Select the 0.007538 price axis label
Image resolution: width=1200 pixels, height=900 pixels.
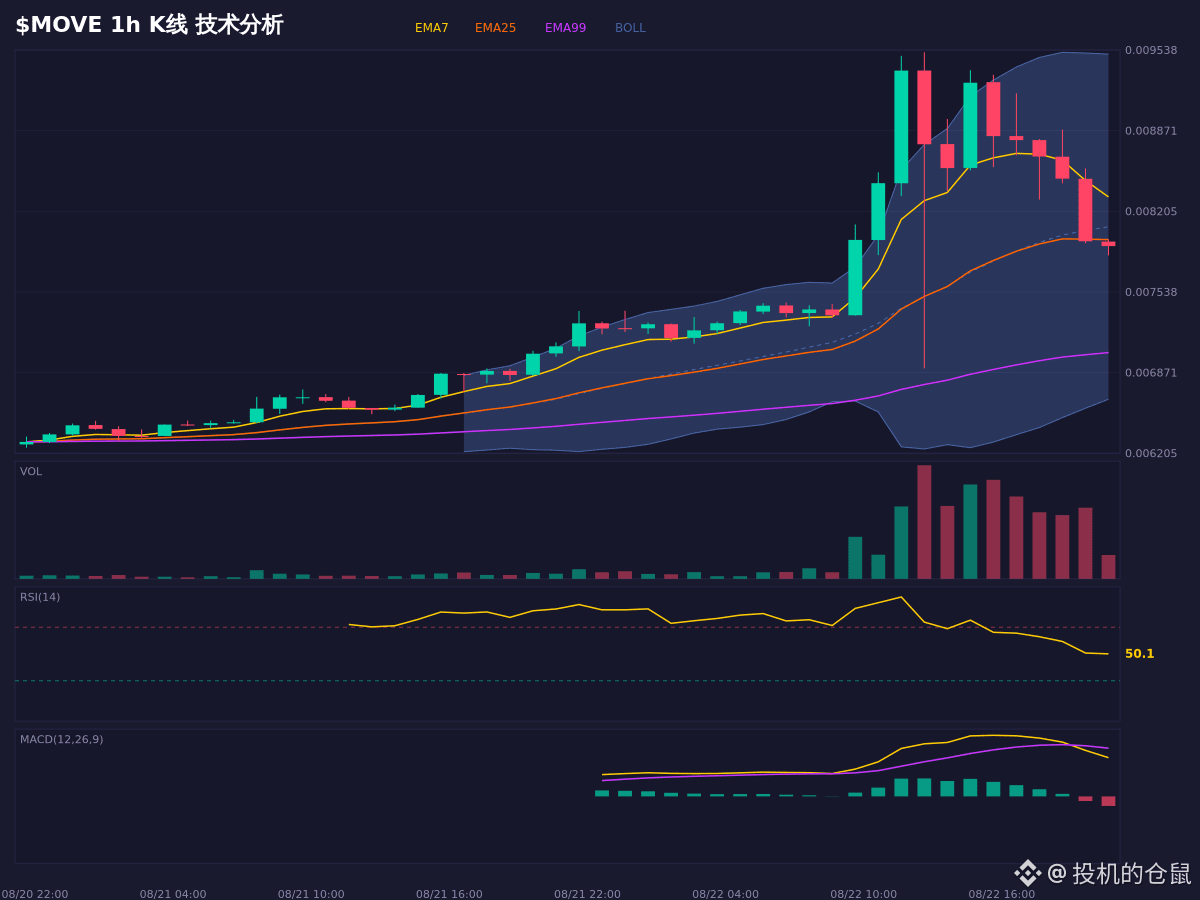1151,292
